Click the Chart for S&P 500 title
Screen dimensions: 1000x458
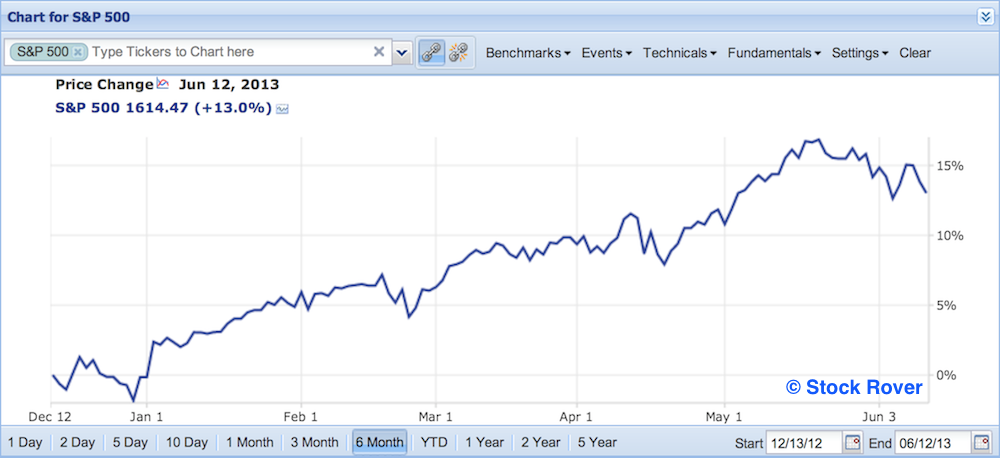click(69, 17)
